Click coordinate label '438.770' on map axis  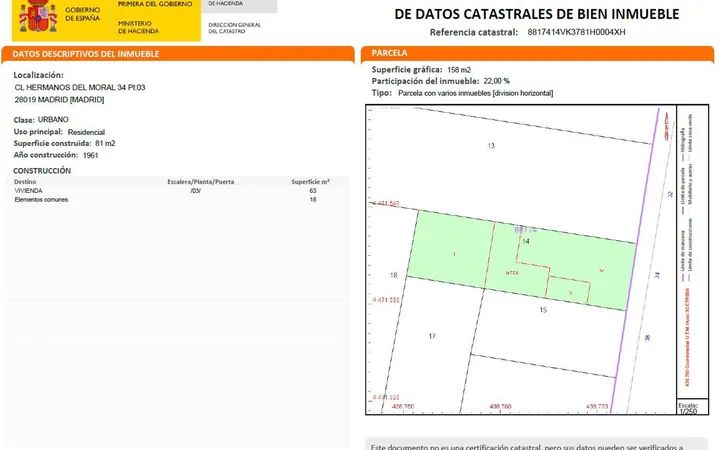tap(597, 406)
